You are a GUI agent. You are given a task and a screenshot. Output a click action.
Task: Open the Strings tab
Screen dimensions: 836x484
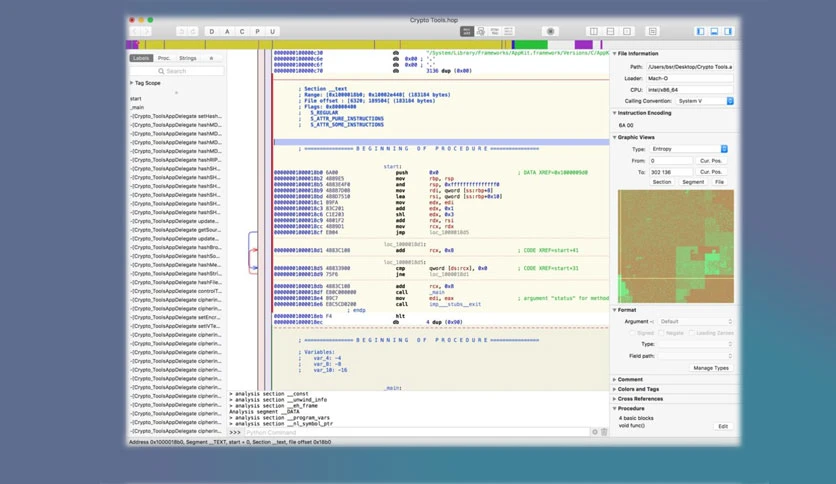(x=188, y=58)
